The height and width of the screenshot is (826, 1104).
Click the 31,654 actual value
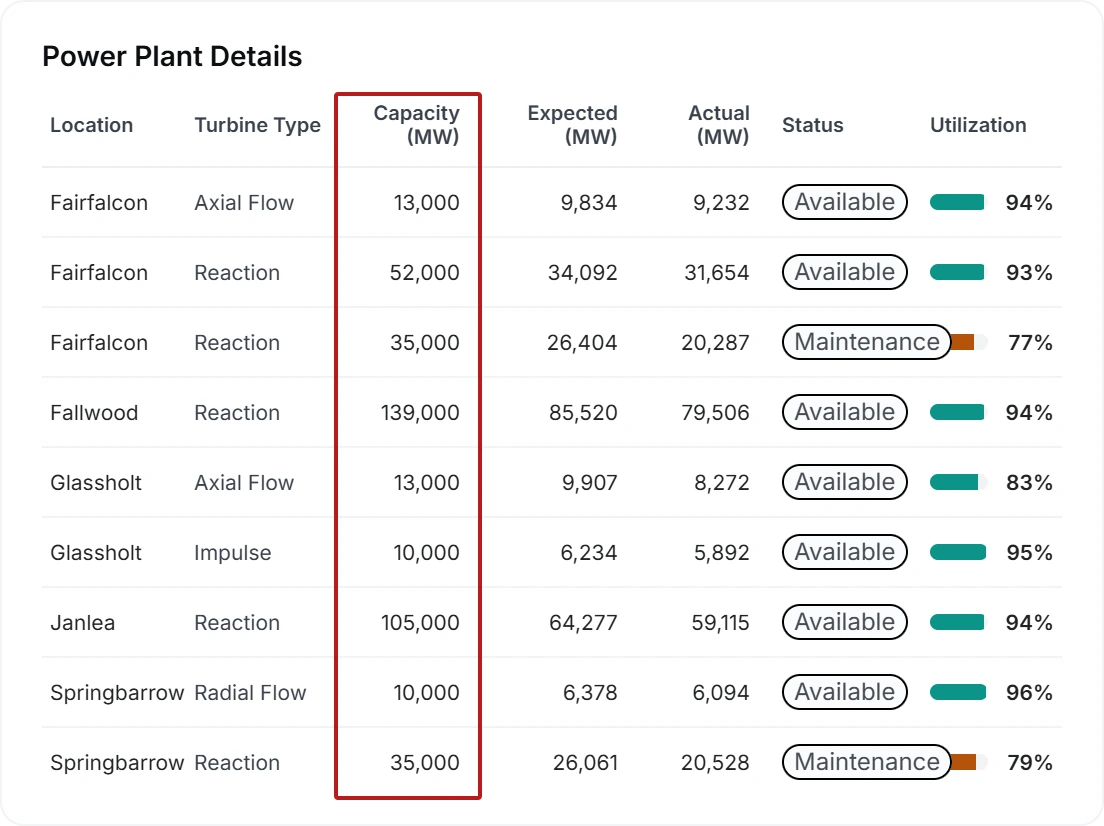[x=717, y=273]
